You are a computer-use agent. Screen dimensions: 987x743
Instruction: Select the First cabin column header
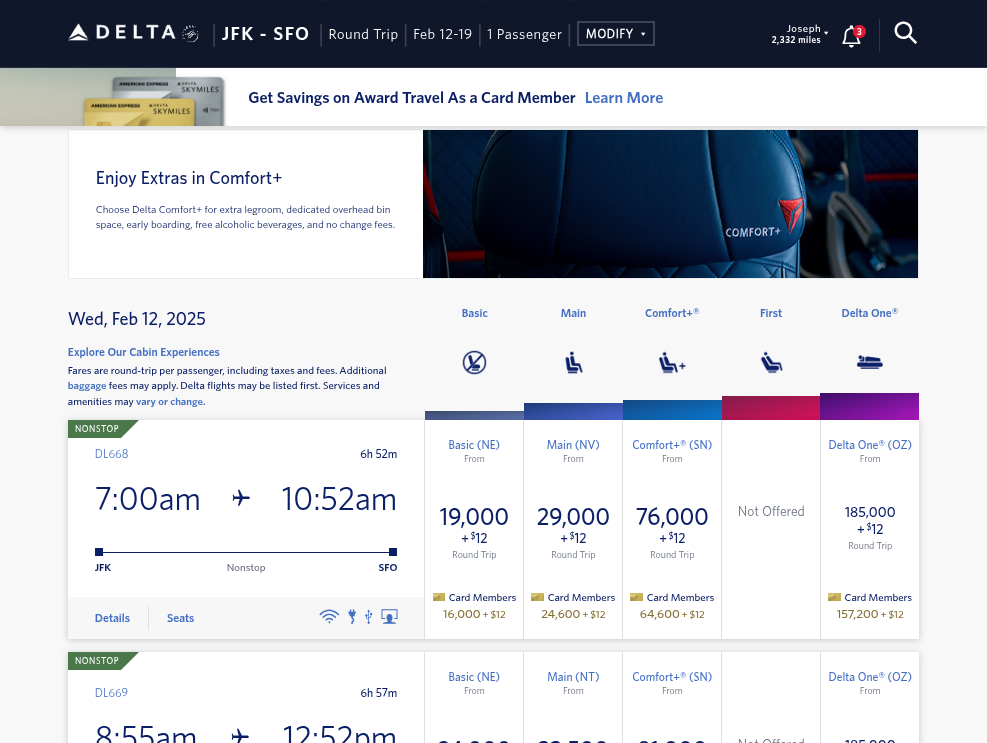tap(770, 313)
